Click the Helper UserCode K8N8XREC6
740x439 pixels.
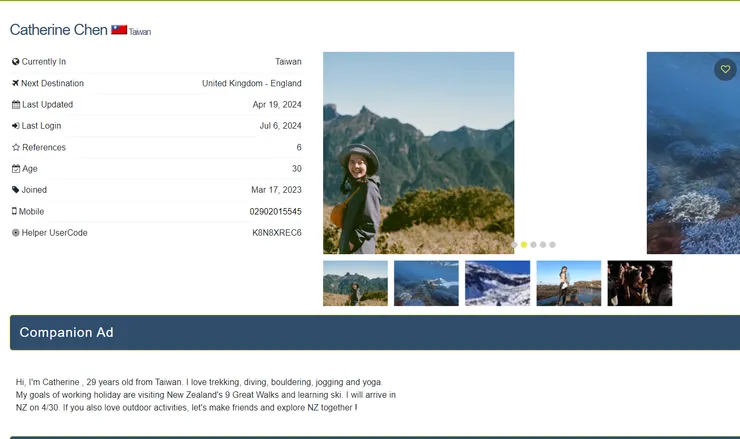(x=277, y=233)
